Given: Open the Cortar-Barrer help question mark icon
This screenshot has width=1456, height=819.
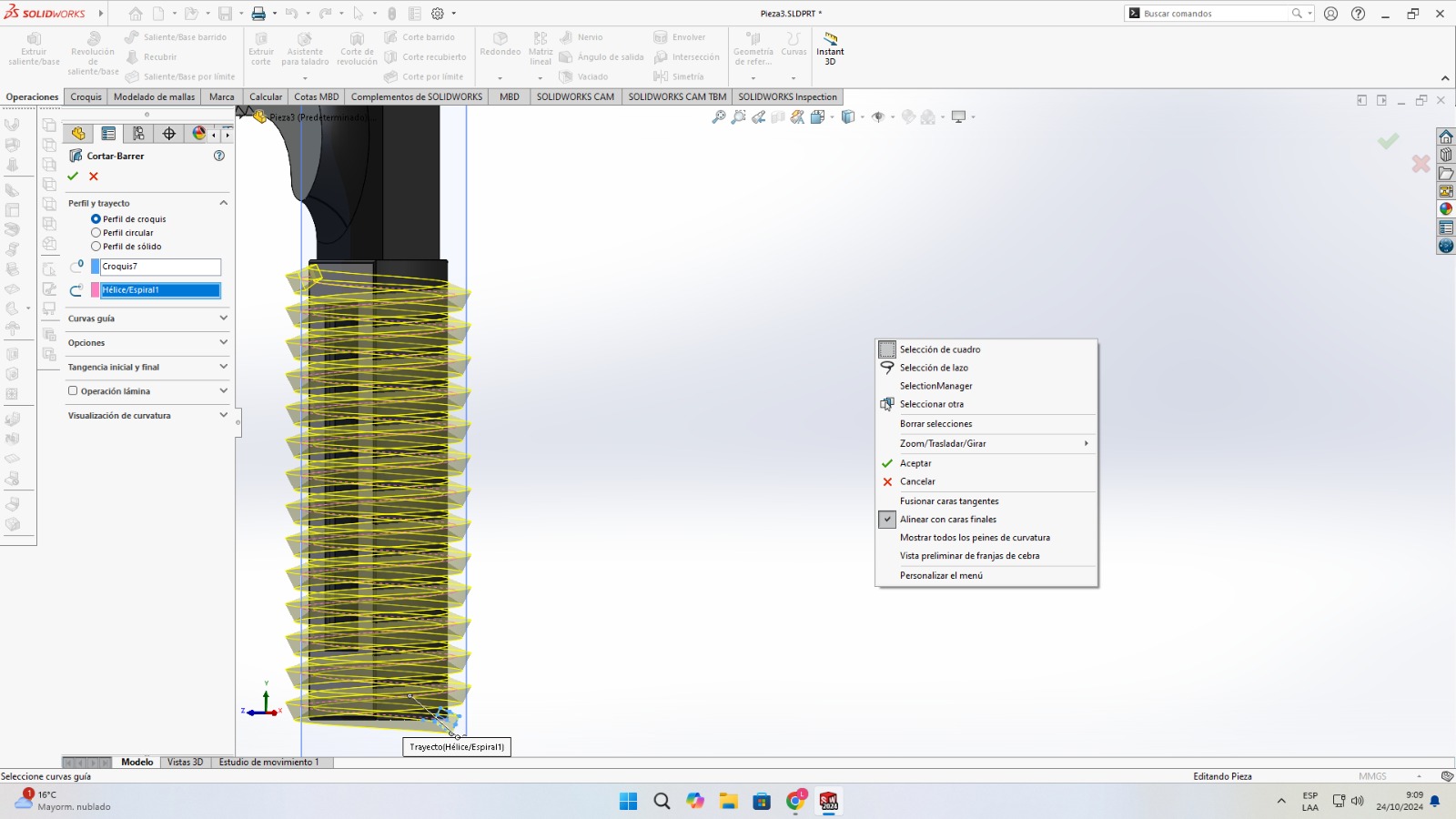Looking at the screenshot, I should point(218,156).
